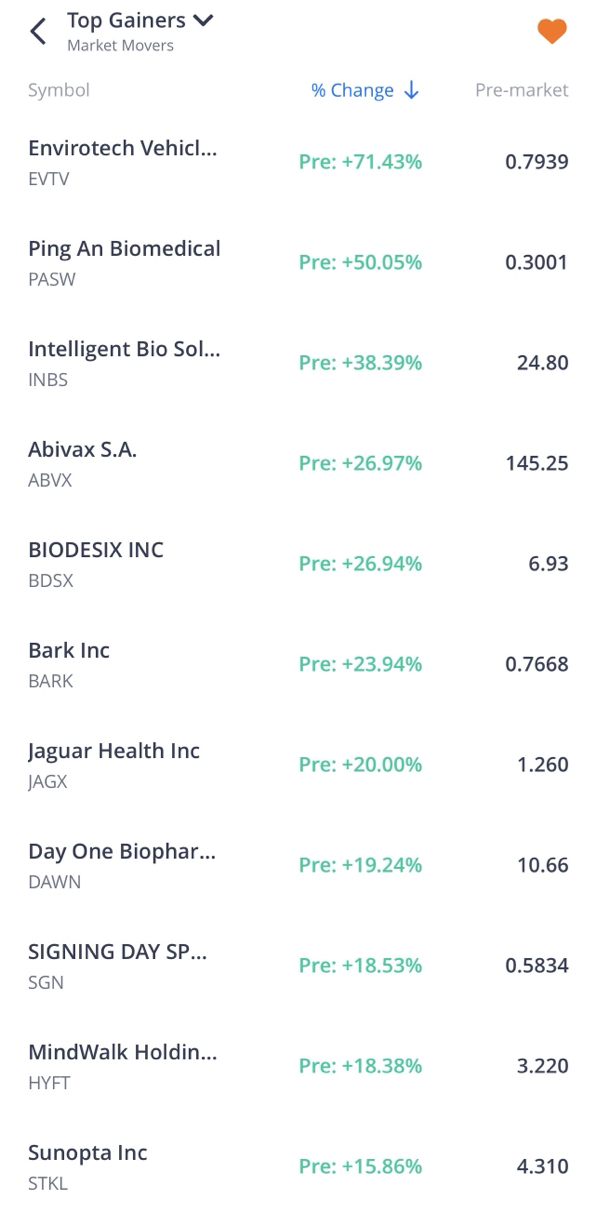Expand the Top Gainers dropdown chevron
Image resolution: width=597 pixels, height=1226 pixels.
click(x=205, y=21)
